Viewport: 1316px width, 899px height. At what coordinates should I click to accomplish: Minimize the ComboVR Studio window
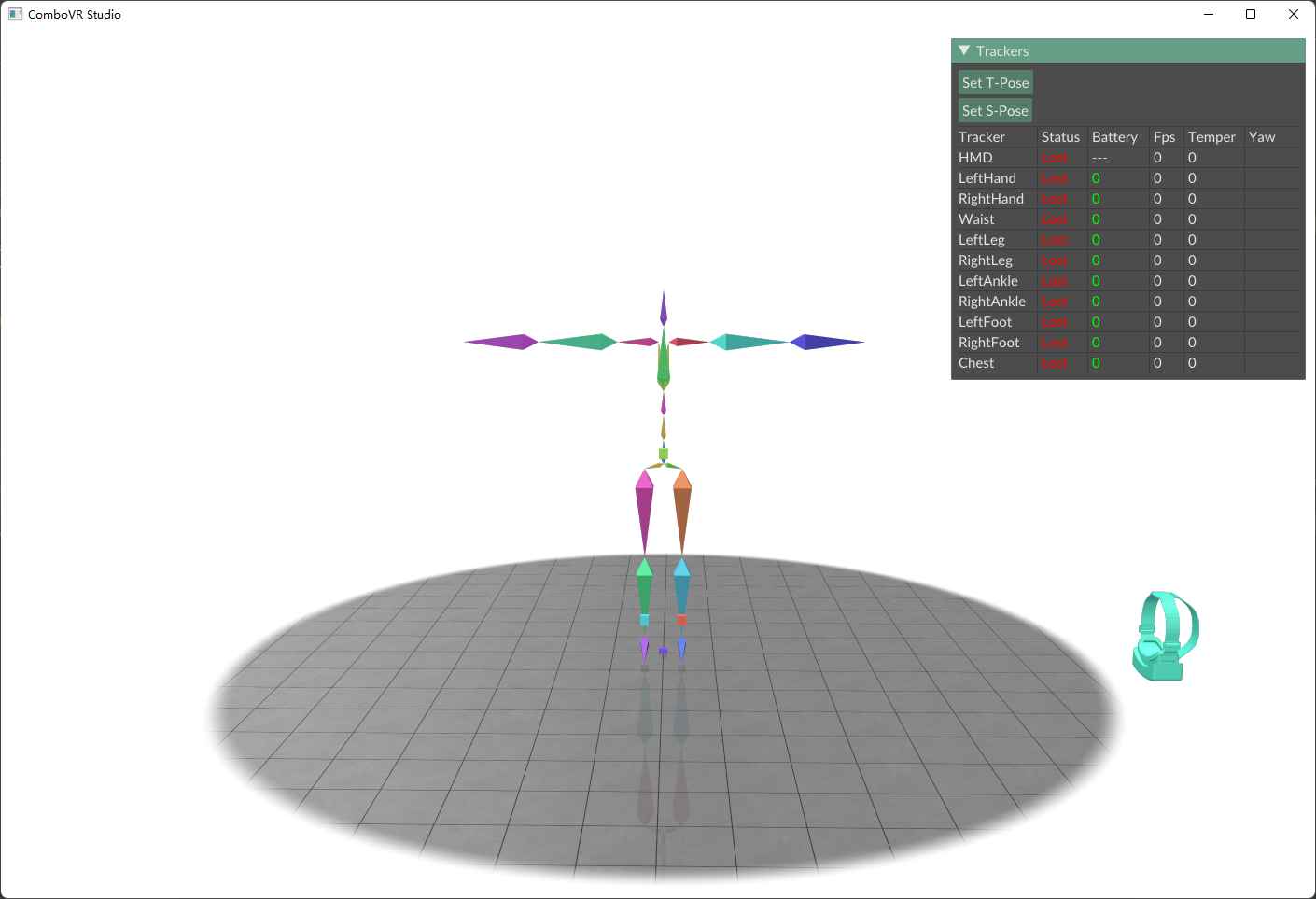click(1209, 14)
